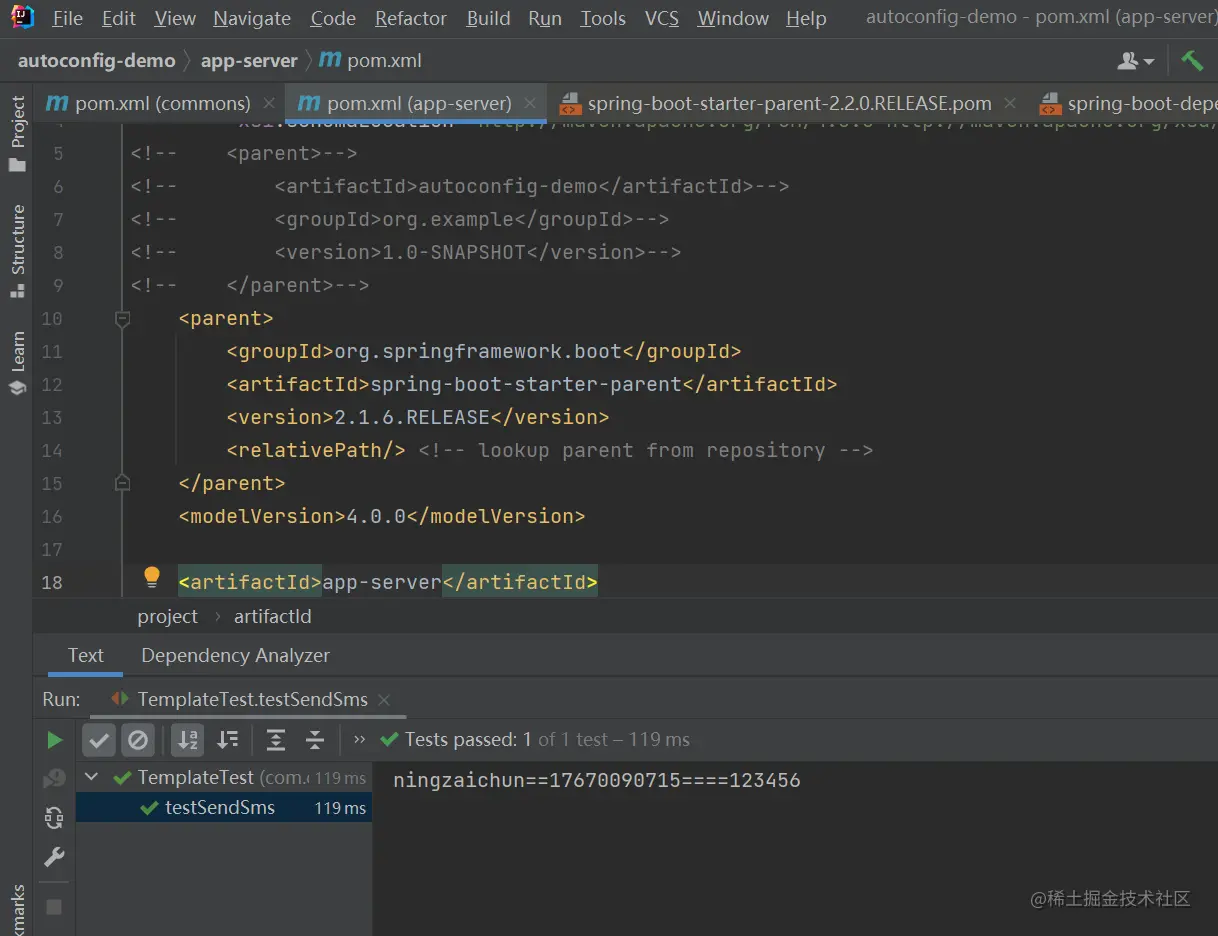Click app-server breadcrumb in navigation bar
The image size is (1218, 936).
[x=249, y=60]
